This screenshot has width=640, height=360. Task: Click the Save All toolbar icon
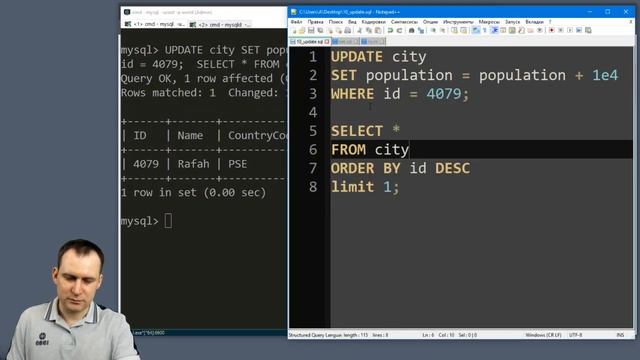pos(320,30)
